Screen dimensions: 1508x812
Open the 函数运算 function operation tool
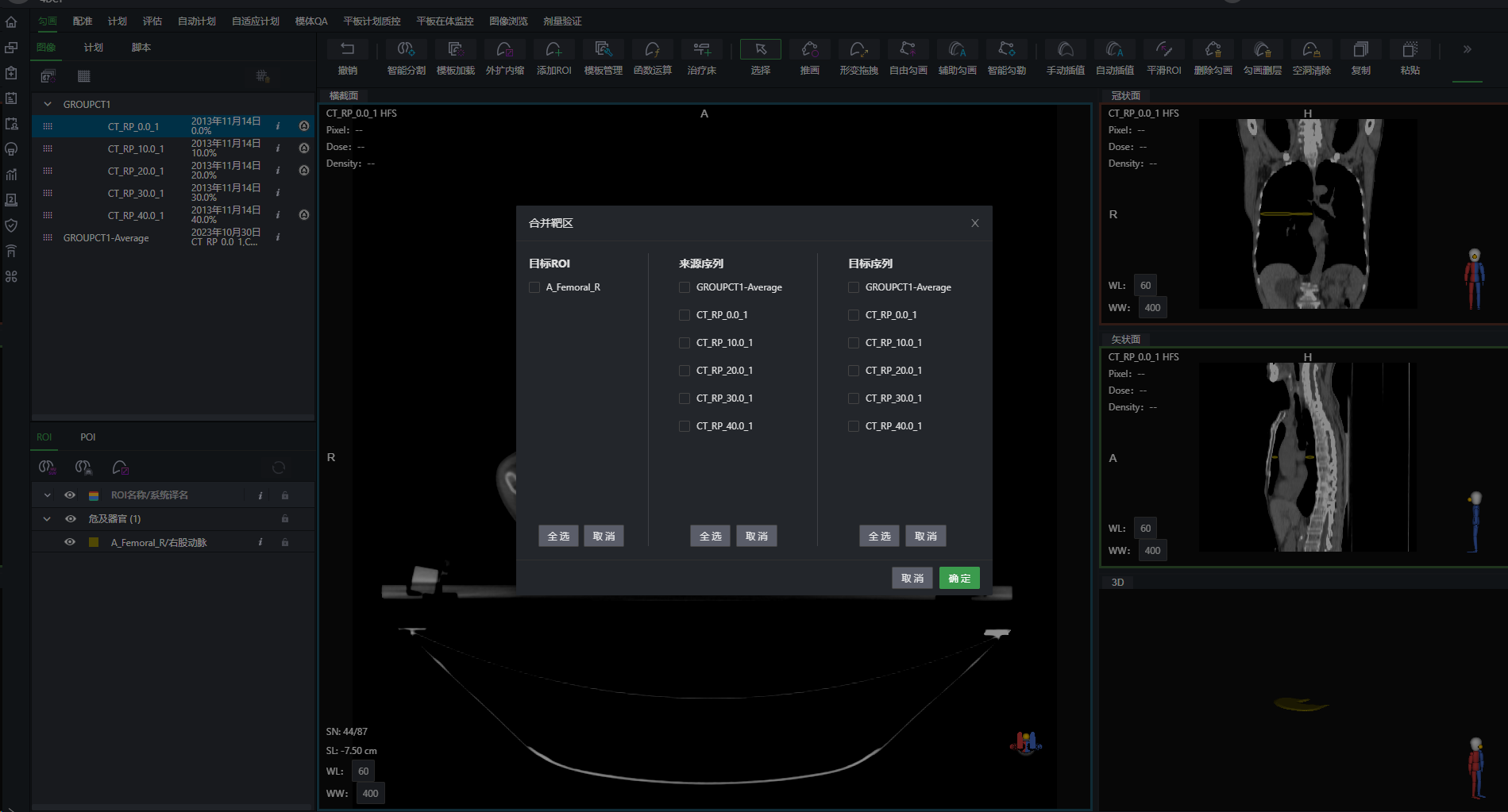[x=653, y=50]
